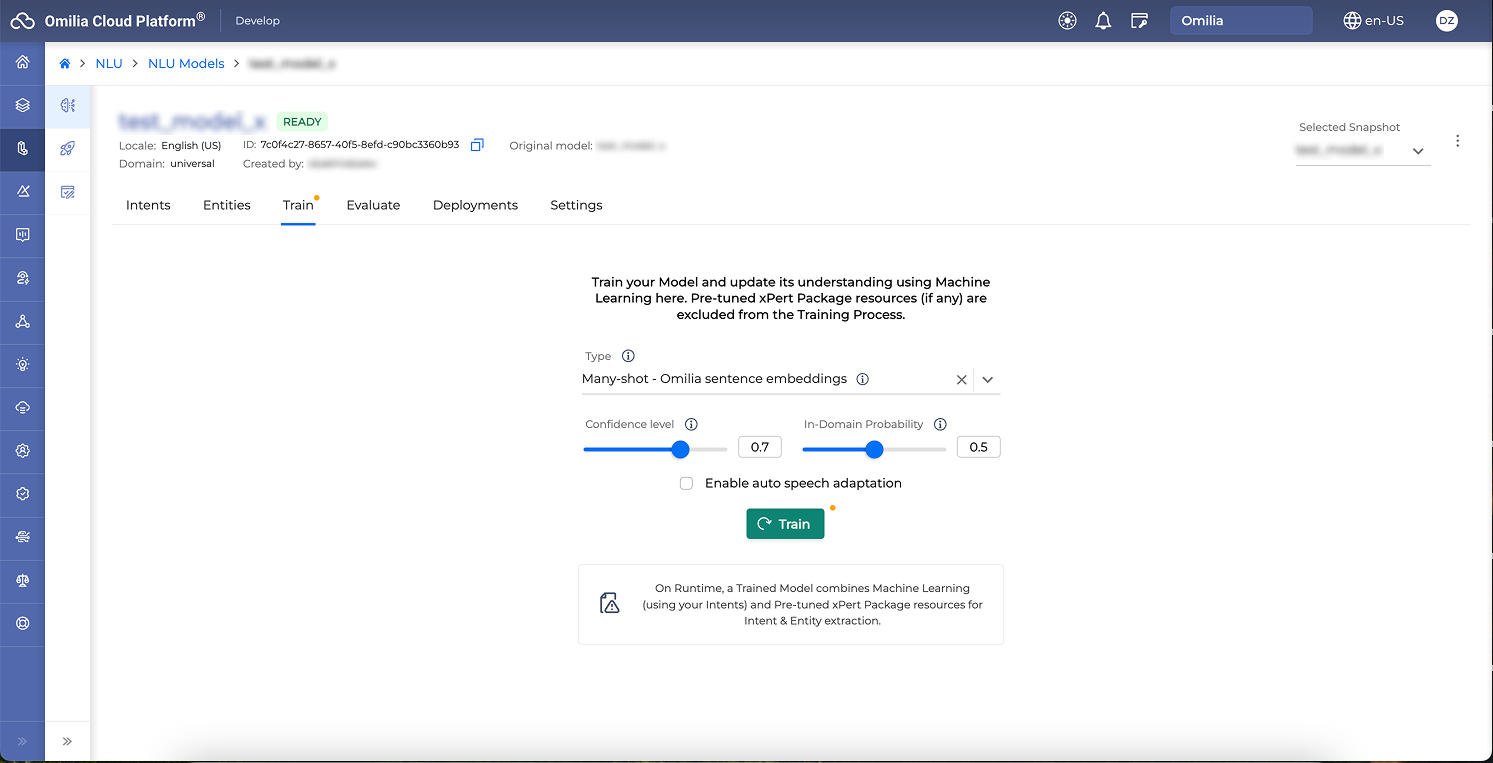Click the Confidence level info icon

[691, 424]
